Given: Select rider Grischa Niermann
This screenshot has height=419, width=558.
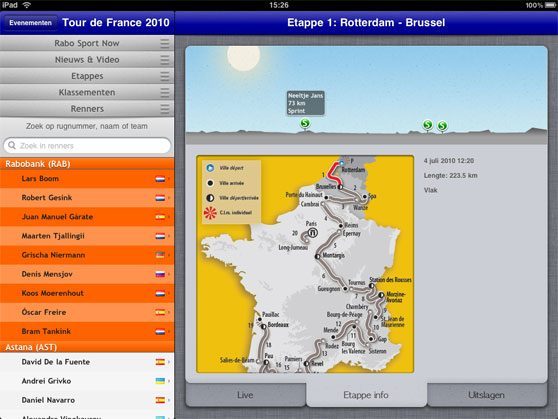Looking at the screenshot, I should point(87,255).
